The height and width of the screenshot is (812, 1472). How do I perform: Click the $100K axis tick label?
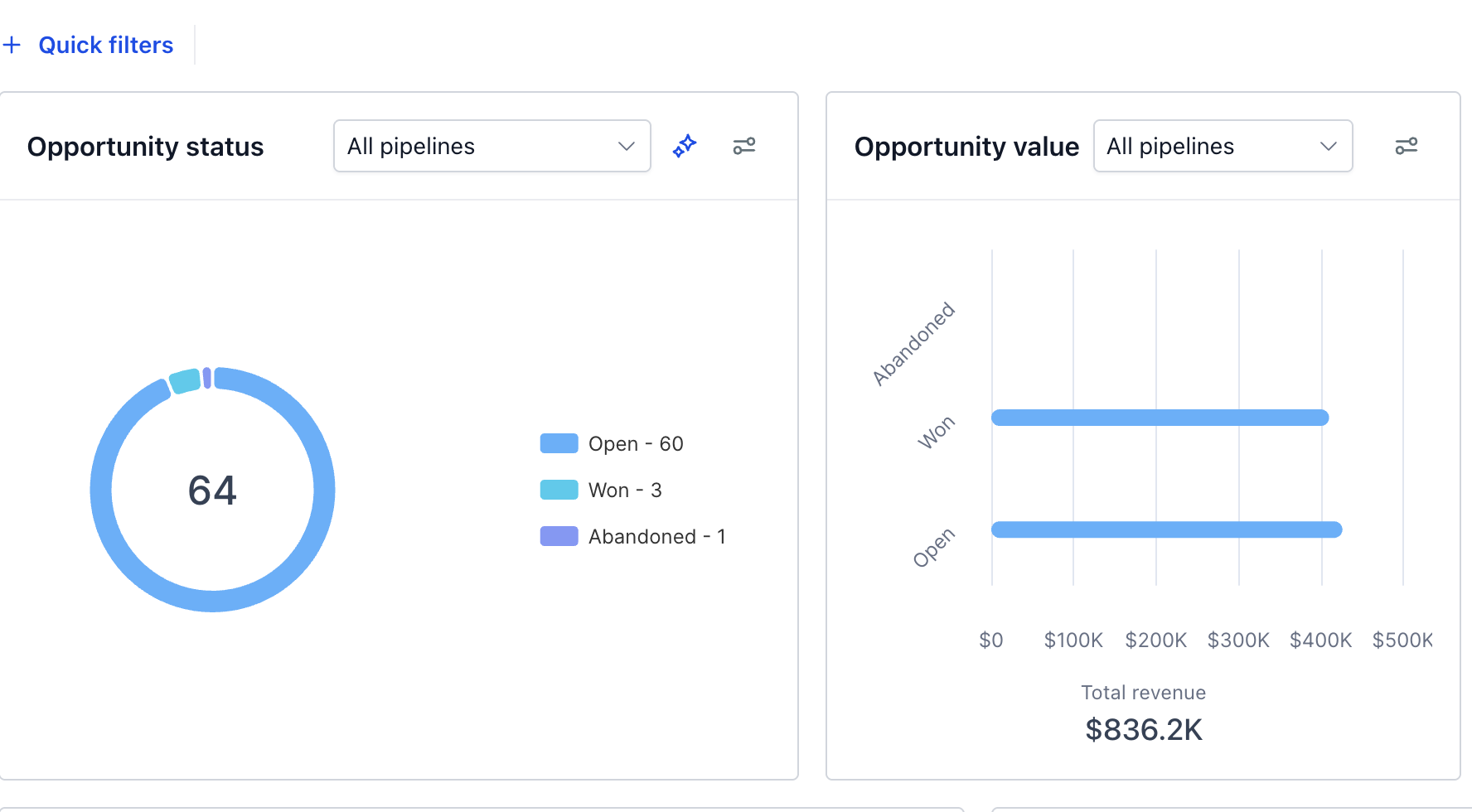(x=1073, y=640)
